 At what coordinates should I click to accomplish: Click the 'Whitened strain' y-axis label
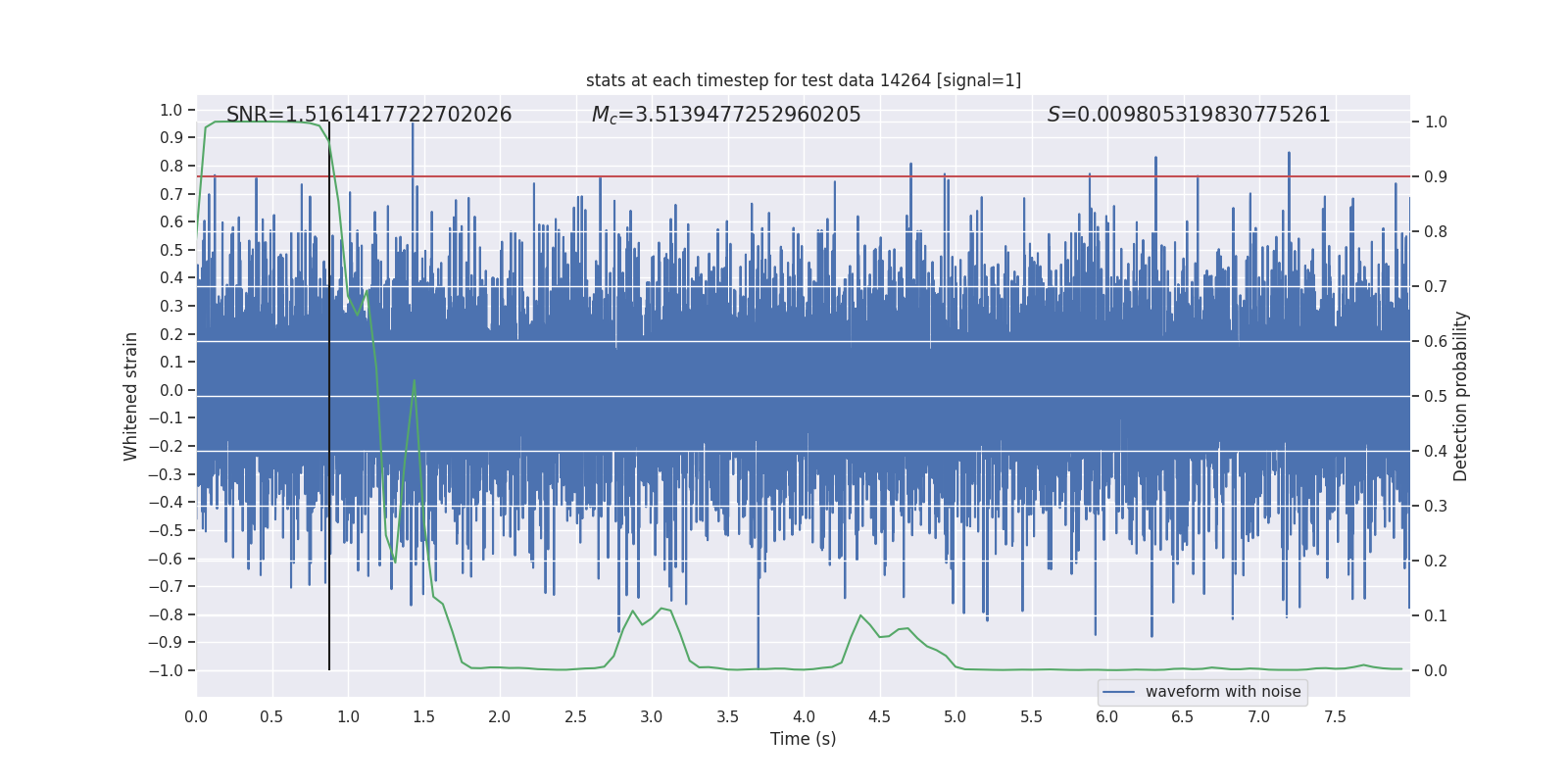point(131,396)
